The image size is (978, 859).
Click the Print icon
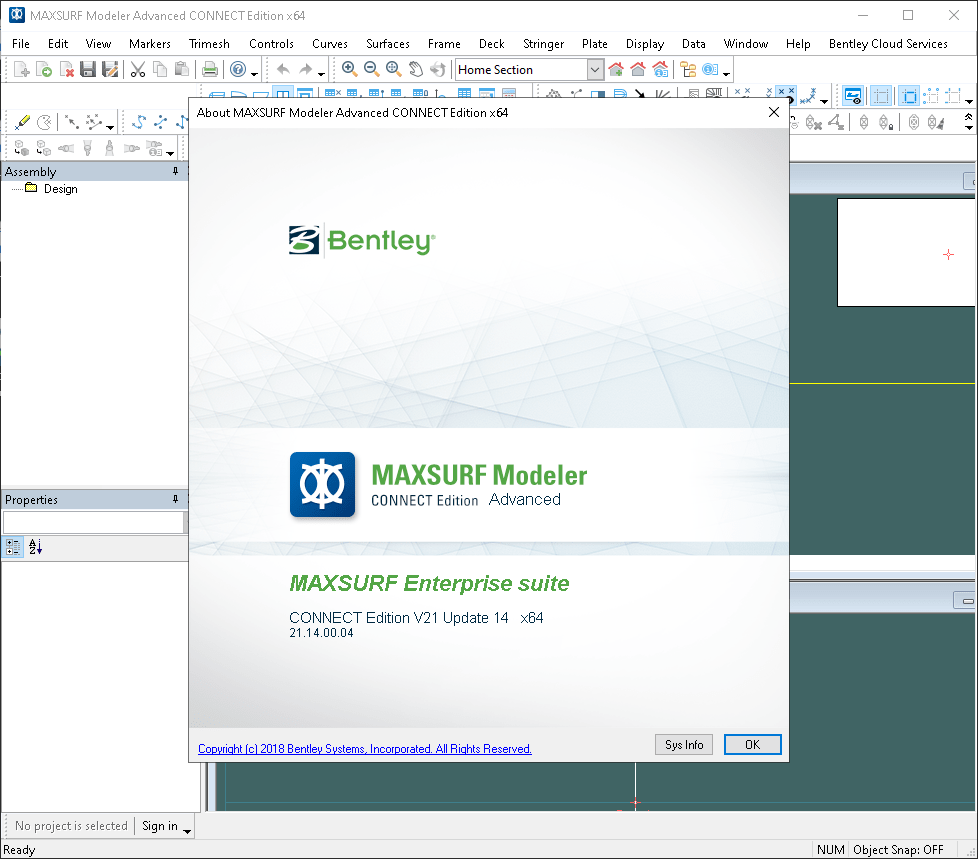(x=207, y=70)
